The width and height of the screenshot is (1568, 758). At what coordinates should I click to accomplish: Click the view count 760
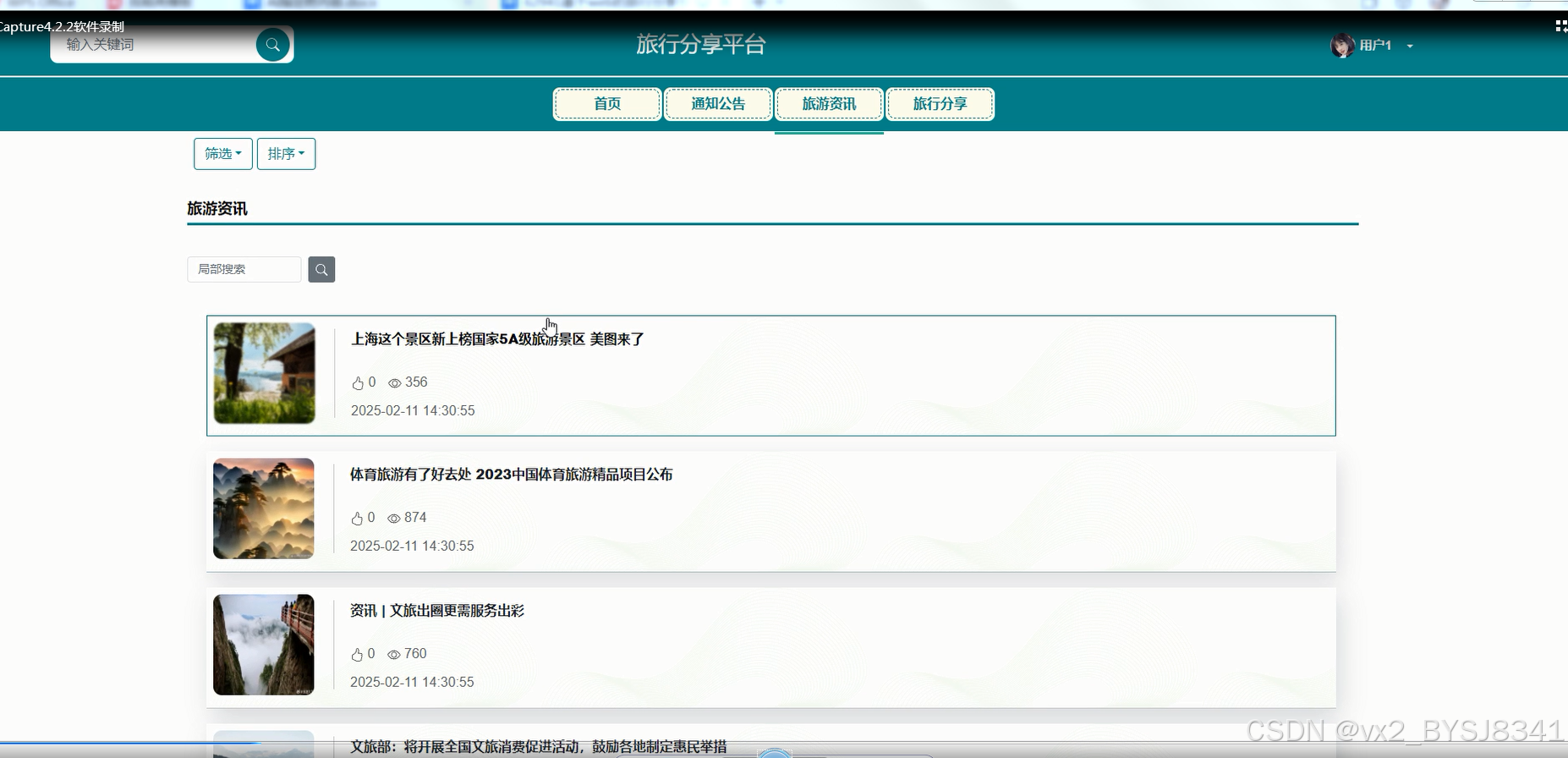(x=415, y=654)
